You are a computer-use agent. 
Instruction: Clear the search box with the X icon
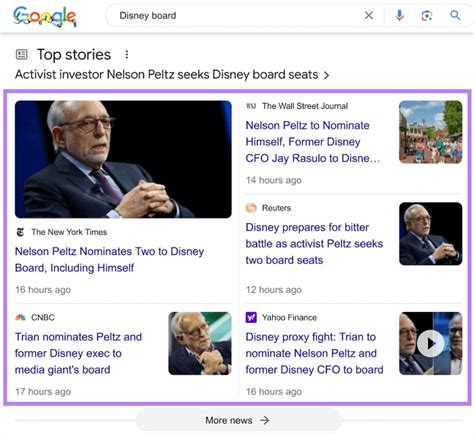pyautogui.click(x=369, y=15)
